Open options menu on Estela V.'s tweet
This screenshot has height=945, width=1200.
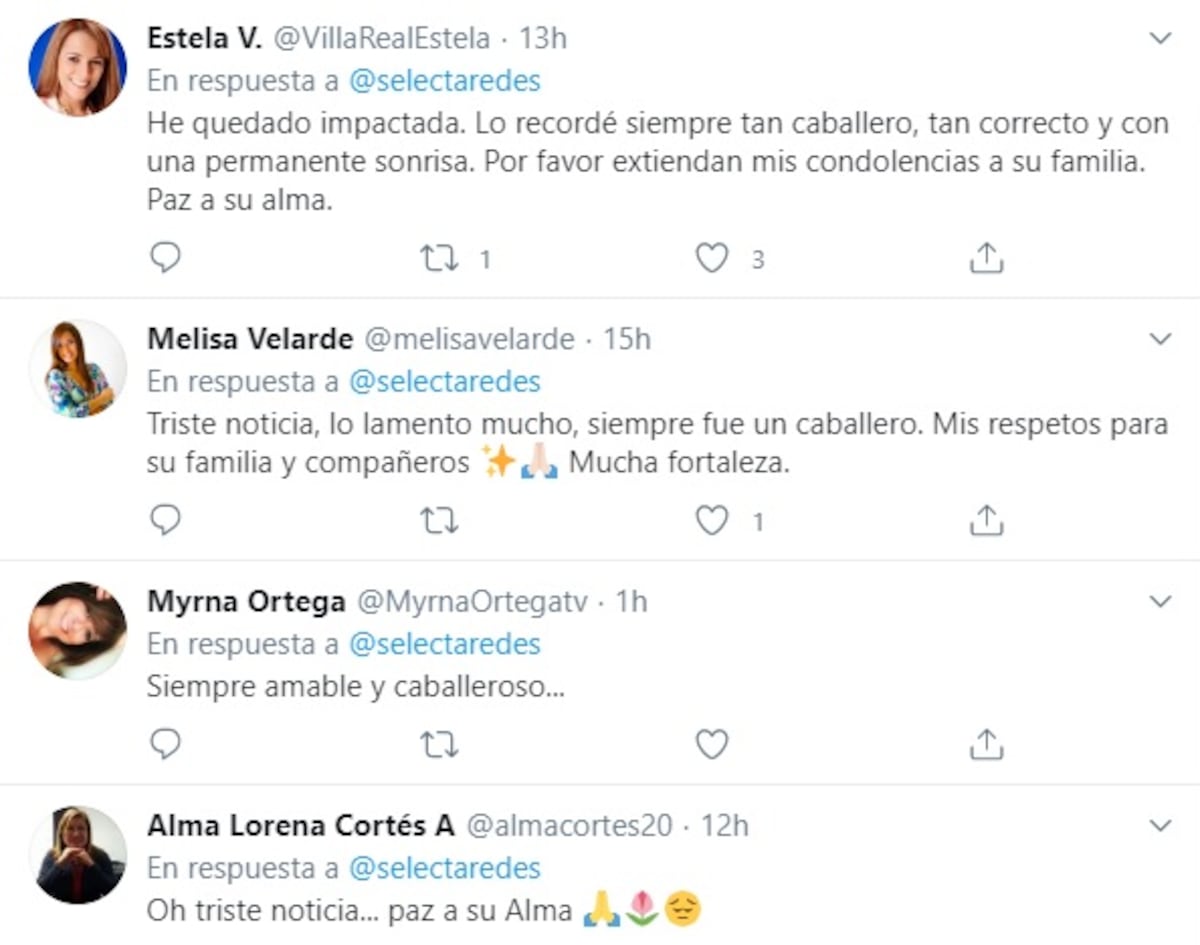[1160, 40]
